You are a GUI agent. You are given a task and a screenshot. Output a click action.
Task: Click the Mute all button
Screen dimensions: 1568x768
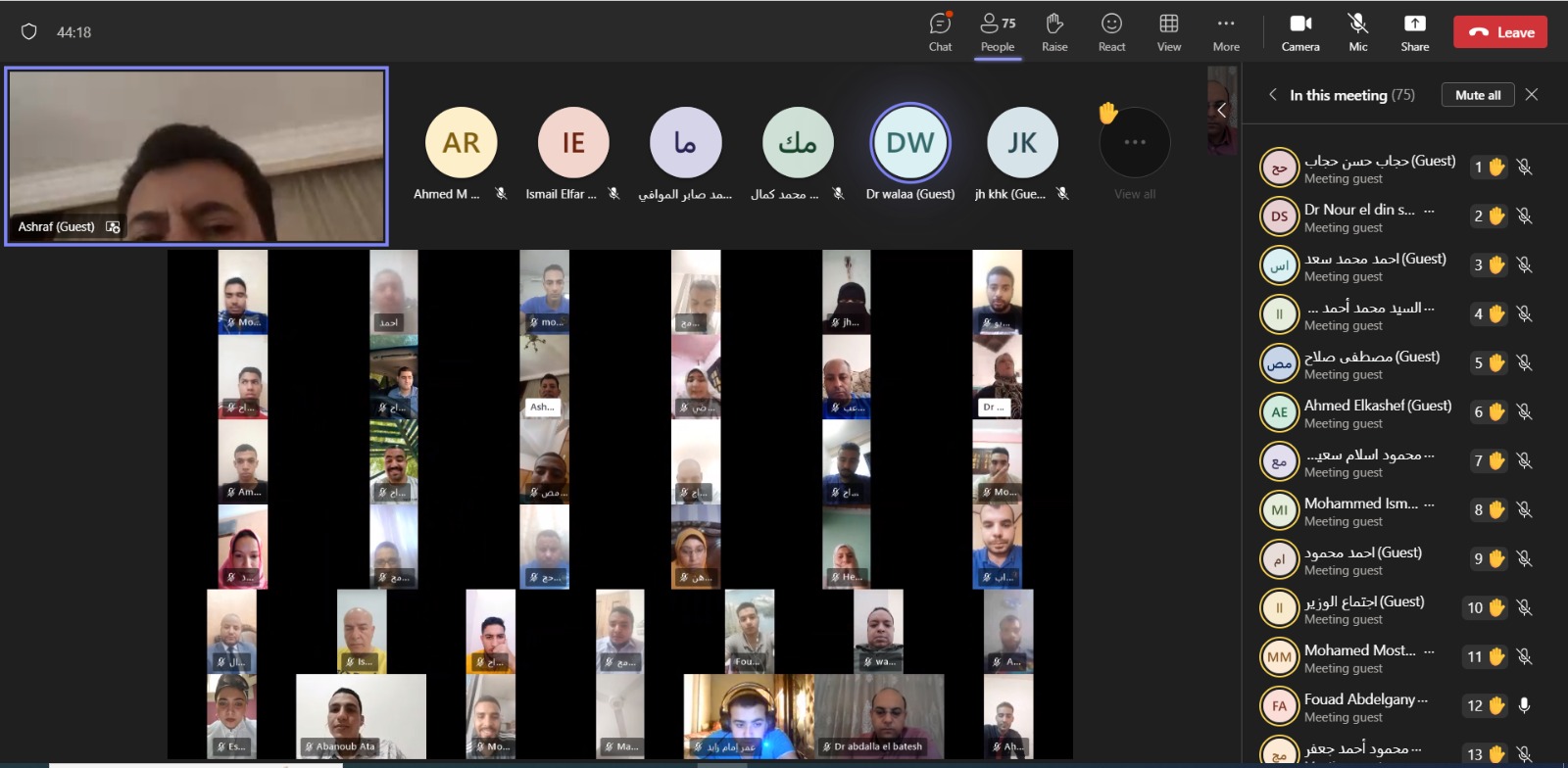tap(1477, 95)
